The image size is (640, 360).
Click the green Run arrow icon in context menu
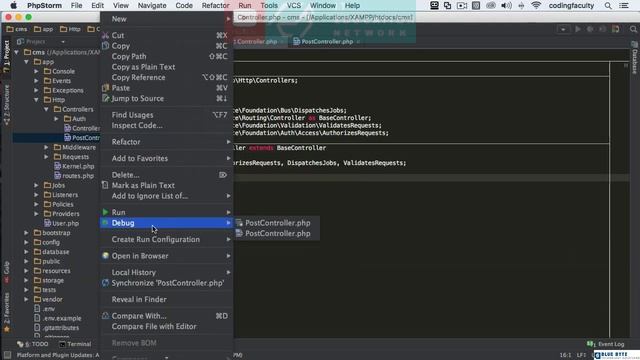coord(105,212)
